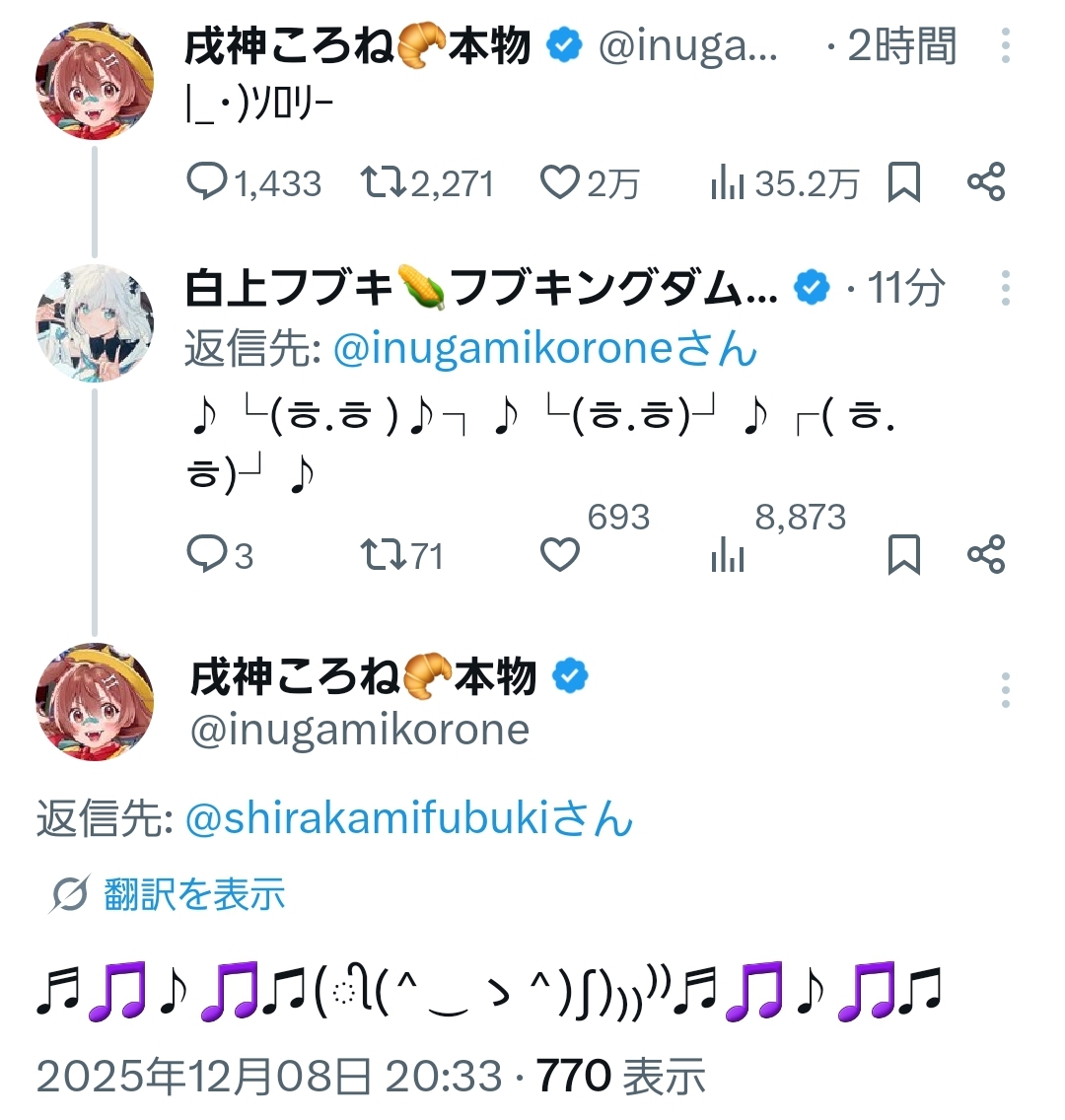Open Fubuki's white-haired profile avatar

(x=95, y=322)
